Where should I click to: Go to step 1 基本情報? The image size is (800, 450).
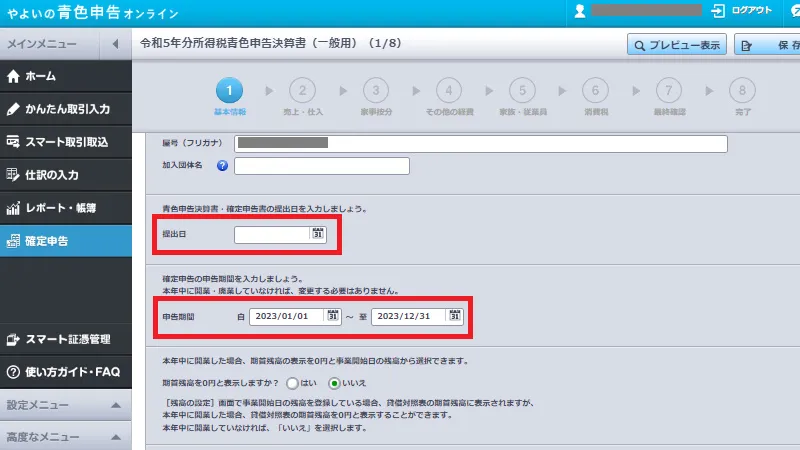coord(229,91)
